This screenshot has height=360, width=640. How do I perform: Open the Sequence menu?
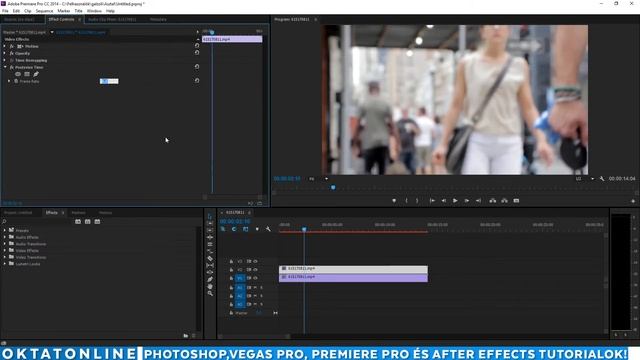pyautogui.click(x=44, y=11)
